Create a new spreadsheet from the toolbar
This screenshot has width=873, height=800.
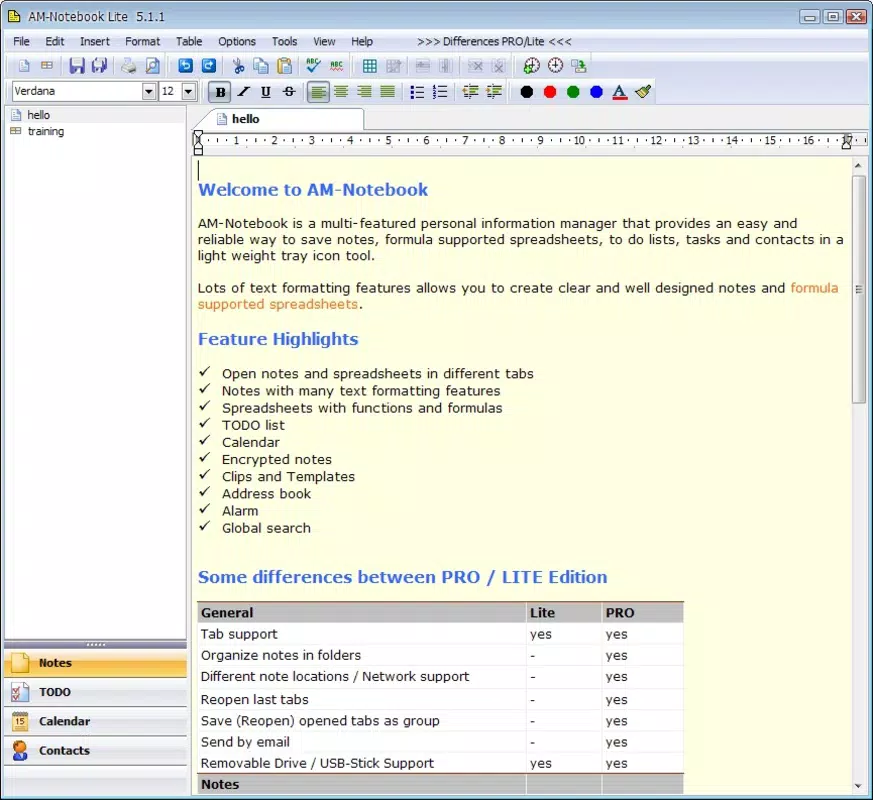click(x=47, y=66)
